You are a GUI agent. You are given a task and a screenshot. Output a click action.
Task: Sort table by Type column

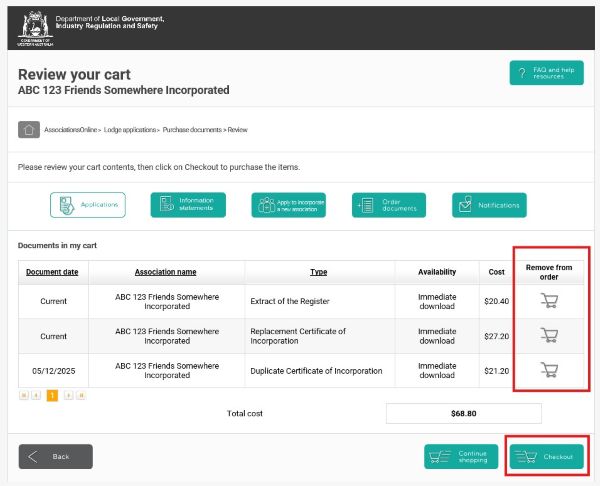pos(318,272)
